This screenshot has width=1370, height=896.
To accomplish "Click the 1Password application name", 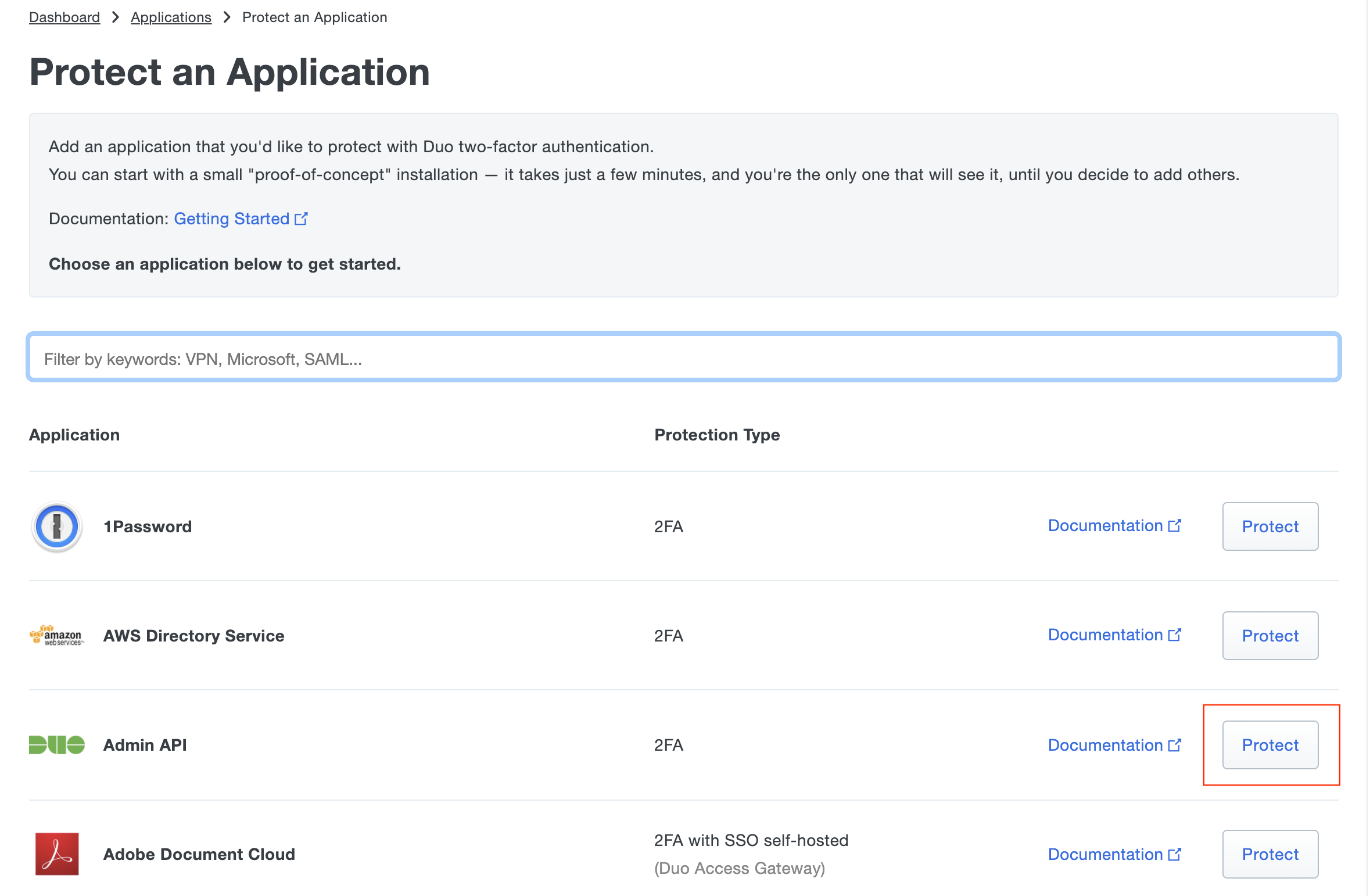I will (148, 526).
